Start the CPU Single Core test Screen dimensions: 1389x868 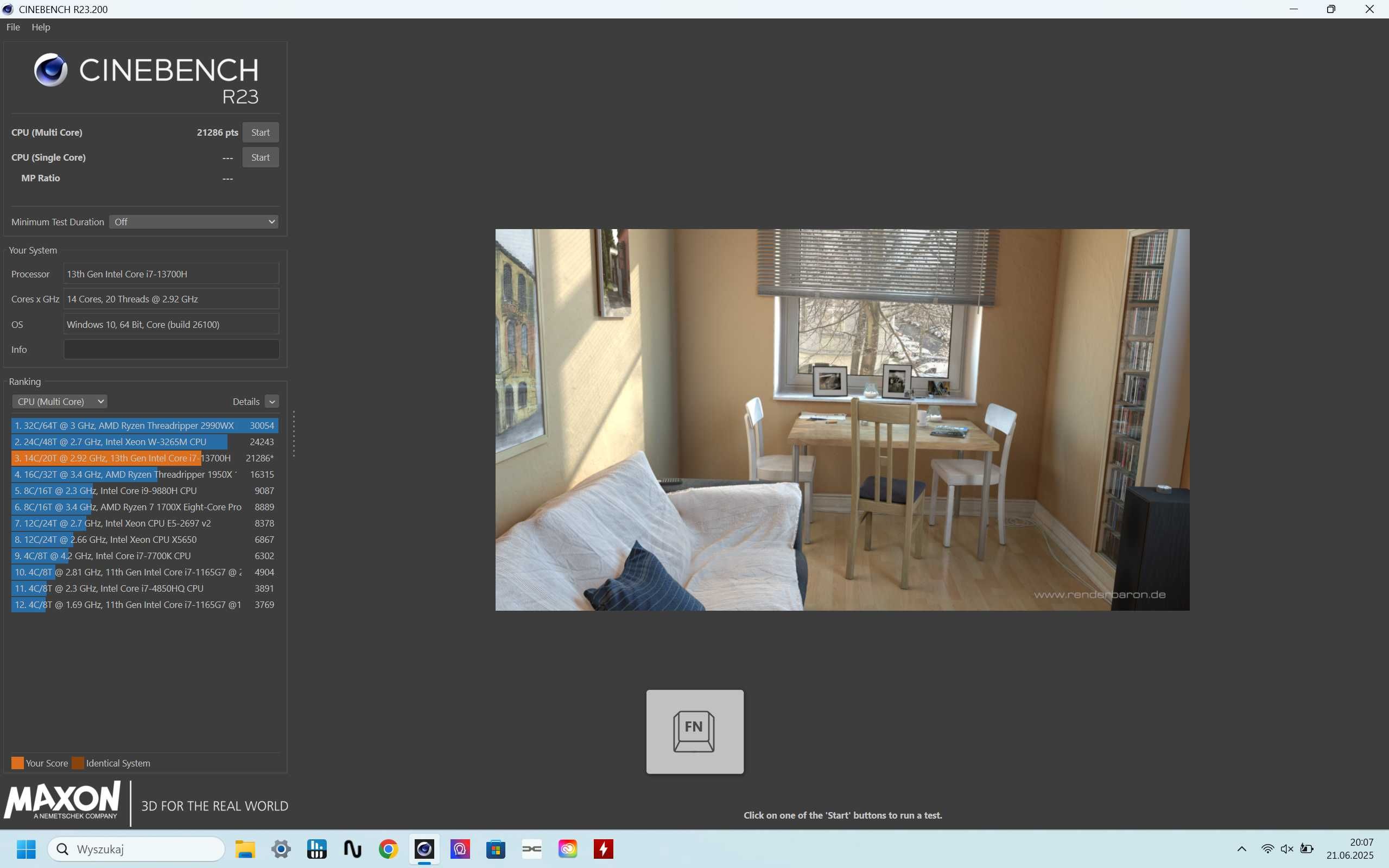point(261,157)
